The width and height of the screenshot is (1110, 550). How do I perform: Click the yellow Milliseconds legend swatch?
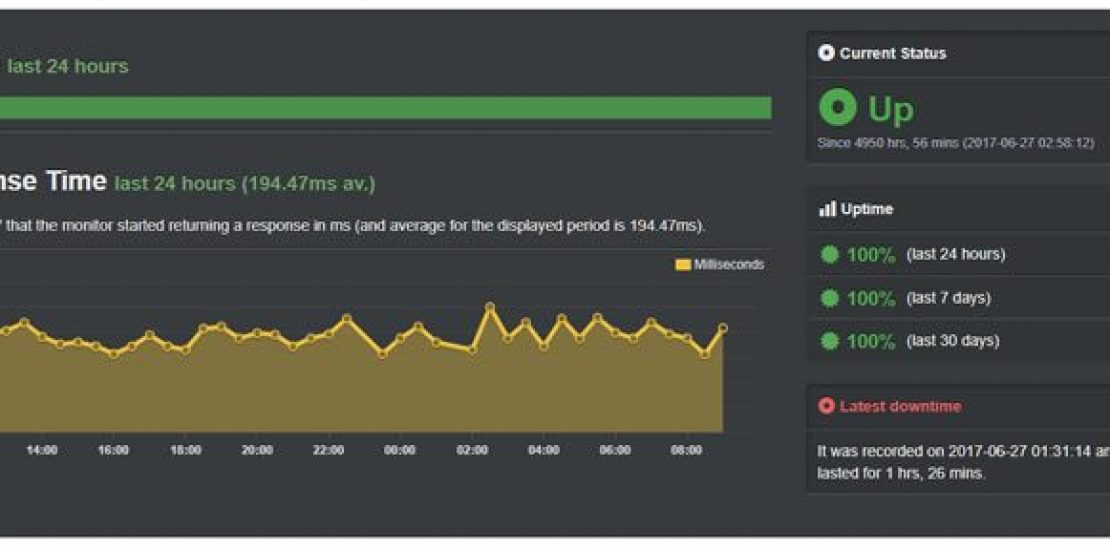pyautogui.click(x=683, y=265)
